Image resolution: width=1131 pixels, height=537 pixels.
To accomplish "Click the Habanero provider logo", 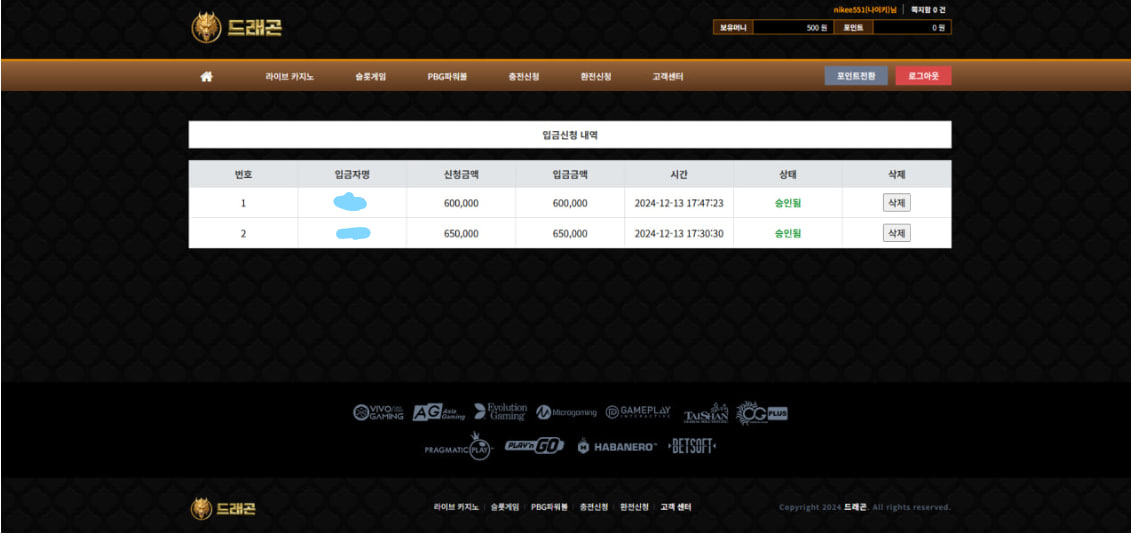I will pyautogui.click(x=616, y=446).
